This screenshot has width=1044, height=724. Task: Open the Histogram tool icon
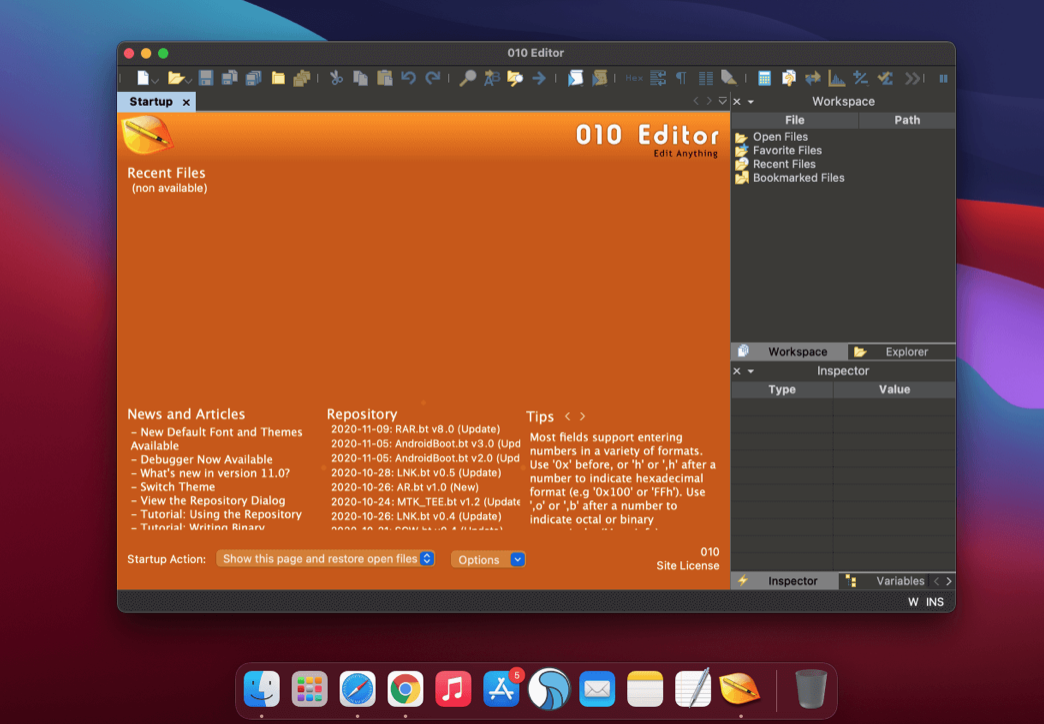836,78
